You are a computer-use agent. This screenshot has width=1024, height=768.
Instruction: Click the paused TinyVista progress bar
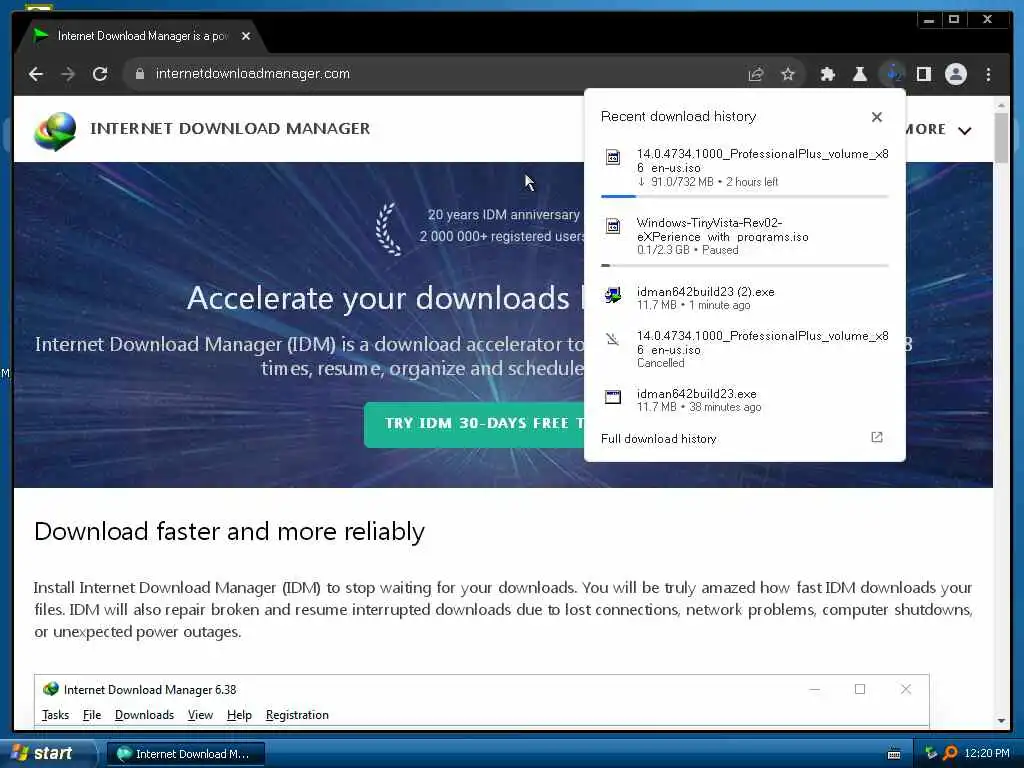tap(744, 265)
